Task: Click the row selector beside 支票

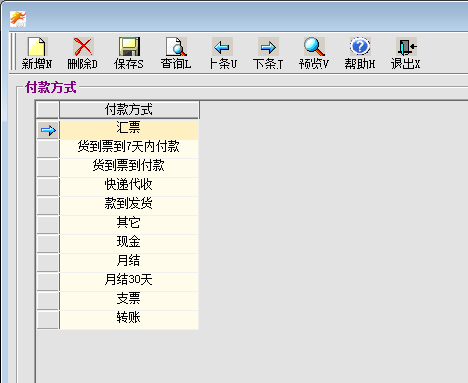Action: click(48, 301)
